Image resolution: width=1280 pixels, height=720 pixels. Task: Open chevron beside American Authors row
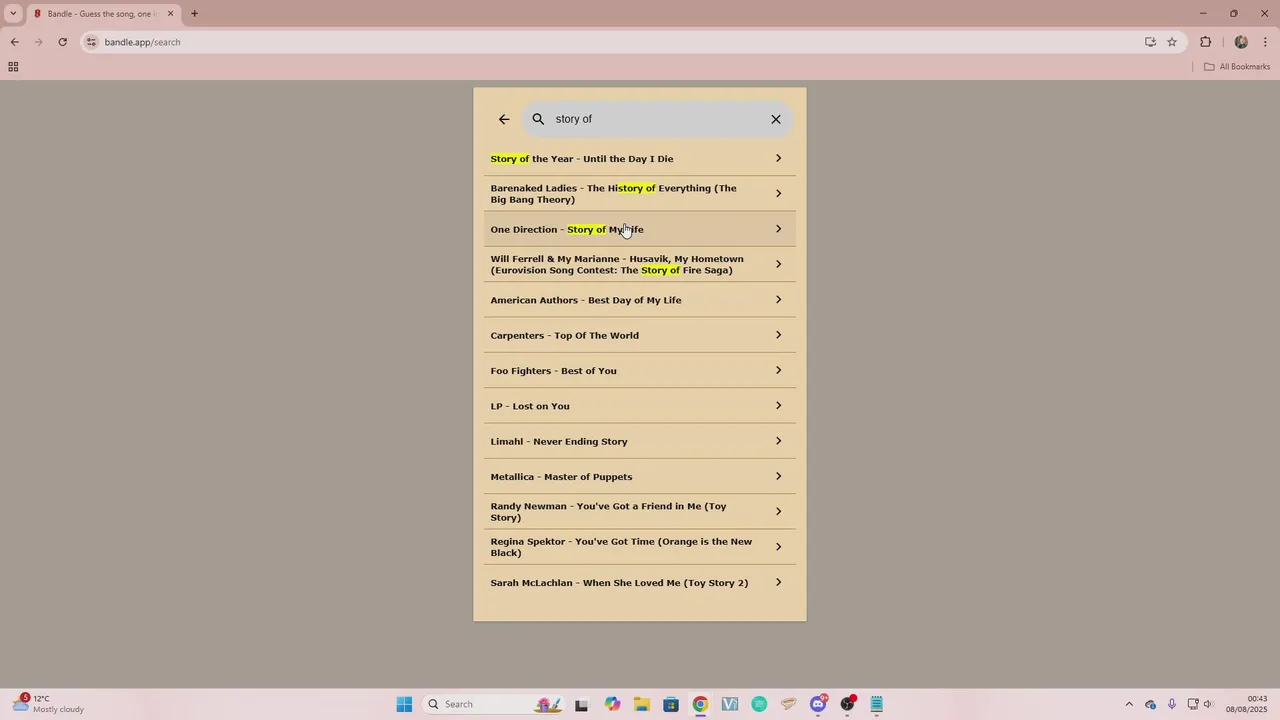(x=778, y=300)
